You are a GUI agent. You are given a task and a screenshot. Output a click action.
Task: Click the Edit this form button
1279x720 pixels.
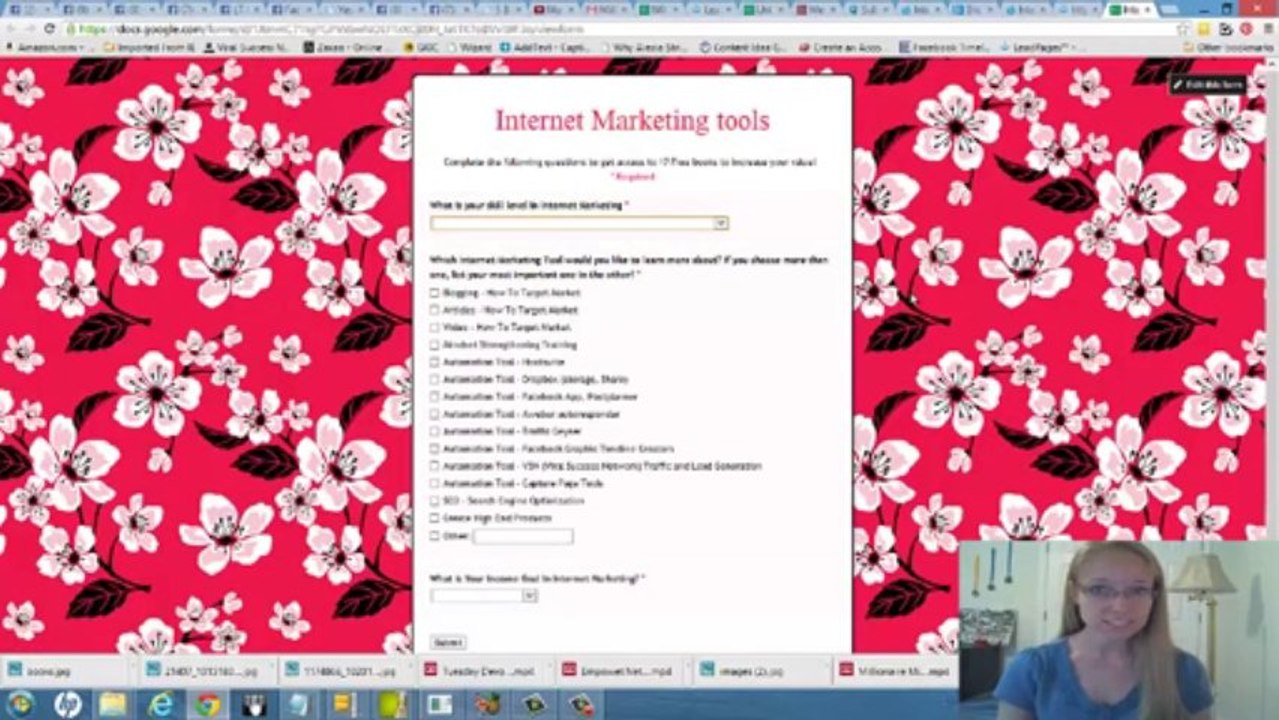pyautogui.click(x=1208, y=85)
